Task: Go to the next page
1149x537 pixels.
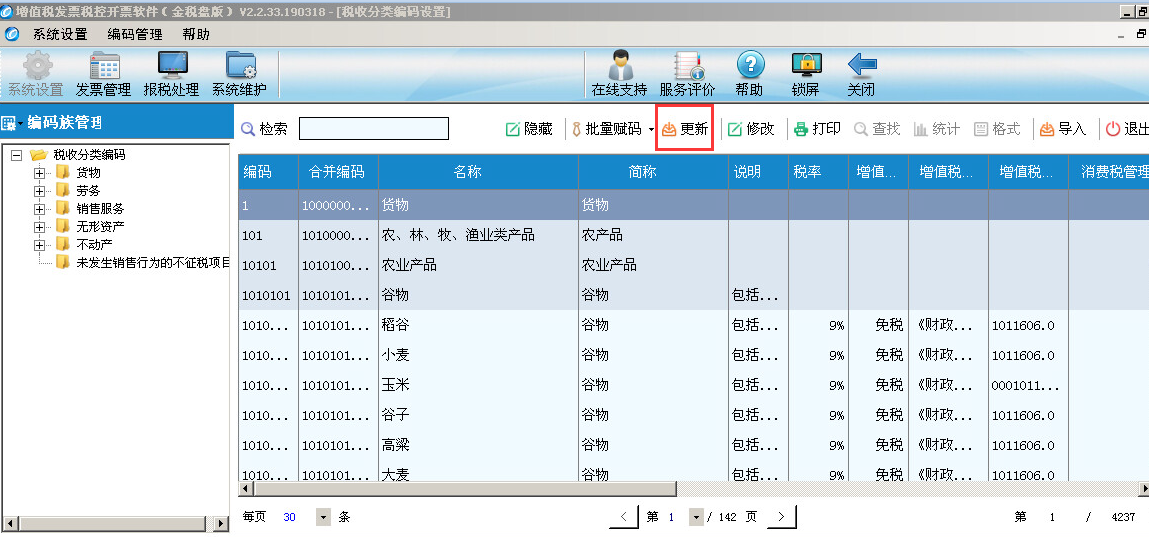Action: (x=781, y=517)
